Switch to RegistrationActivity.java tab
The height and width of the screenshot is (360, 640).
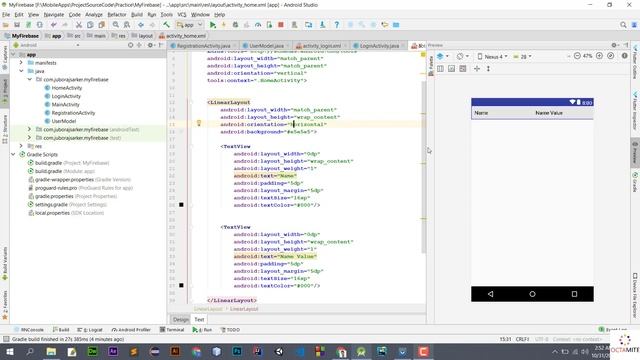pos(203,46)
